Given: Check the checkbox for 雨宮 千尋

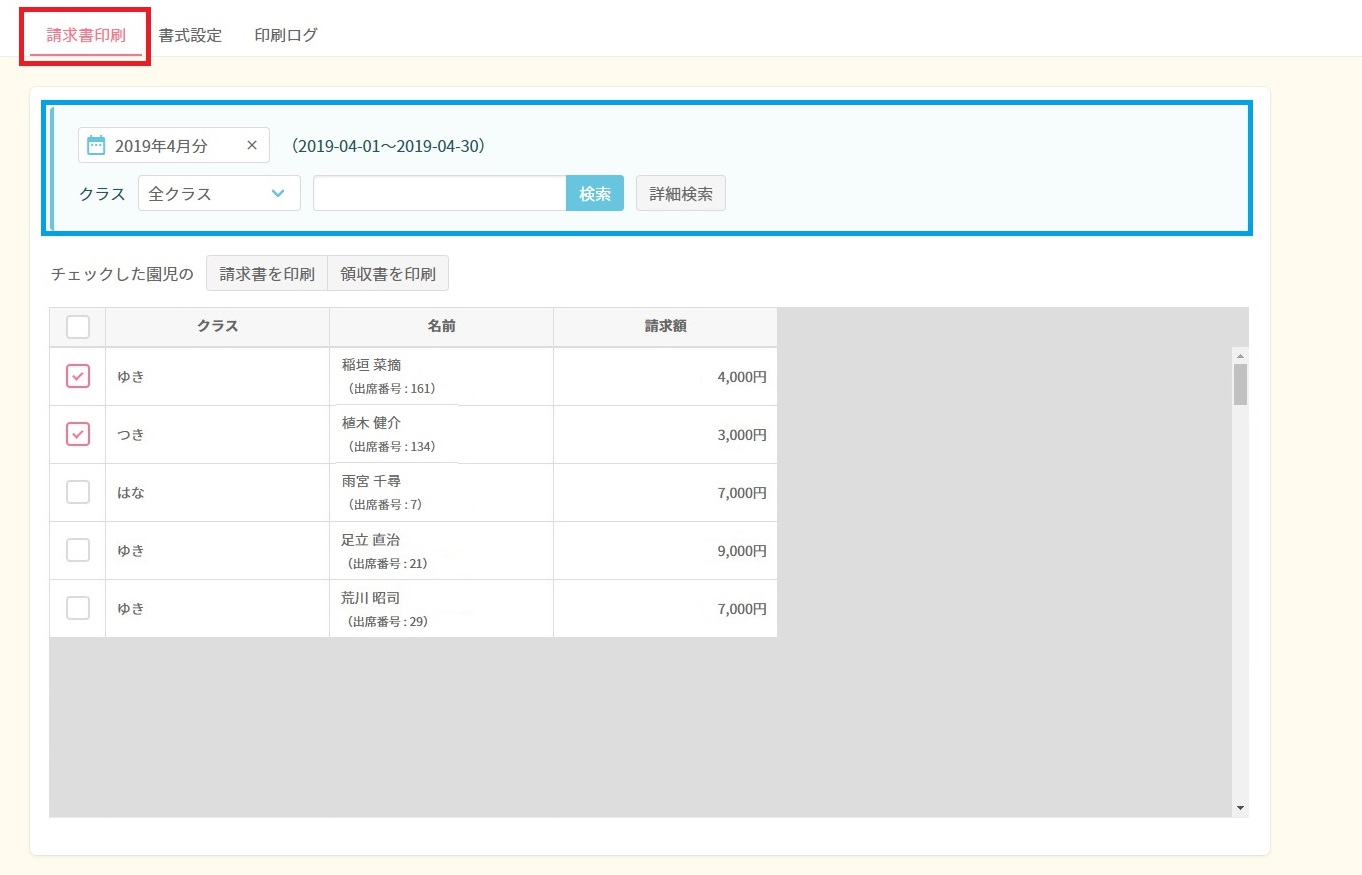Looking at the screenshot, I should pos(78,492).
